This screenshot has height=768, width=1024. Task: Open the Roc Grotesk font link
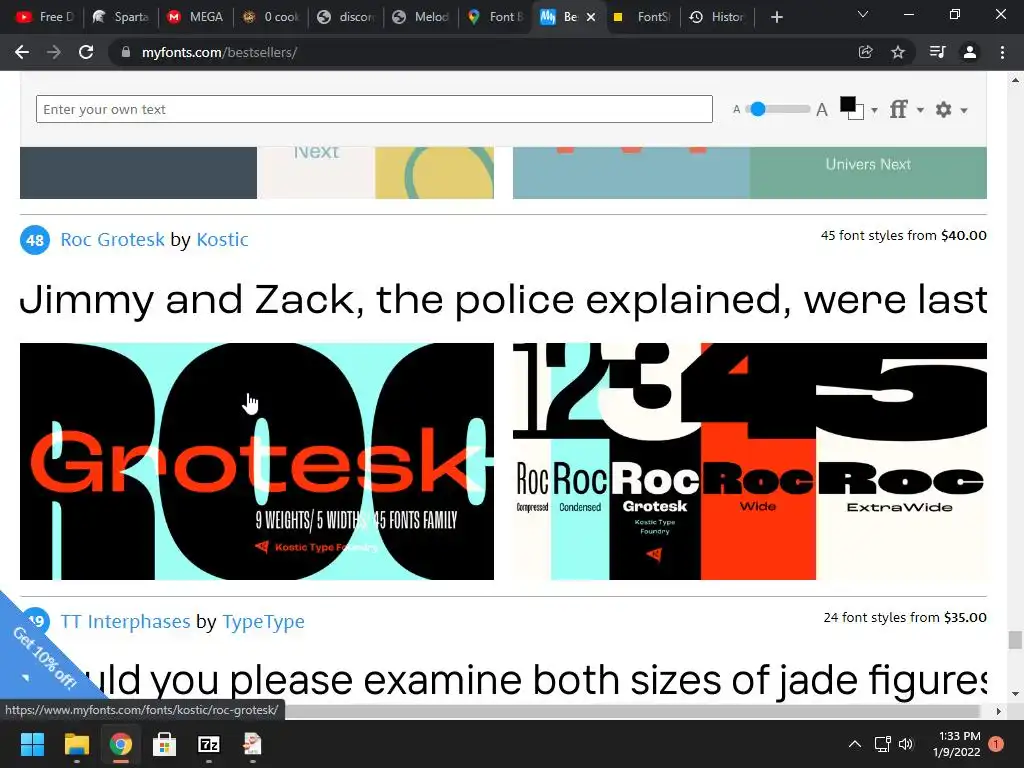112,240
